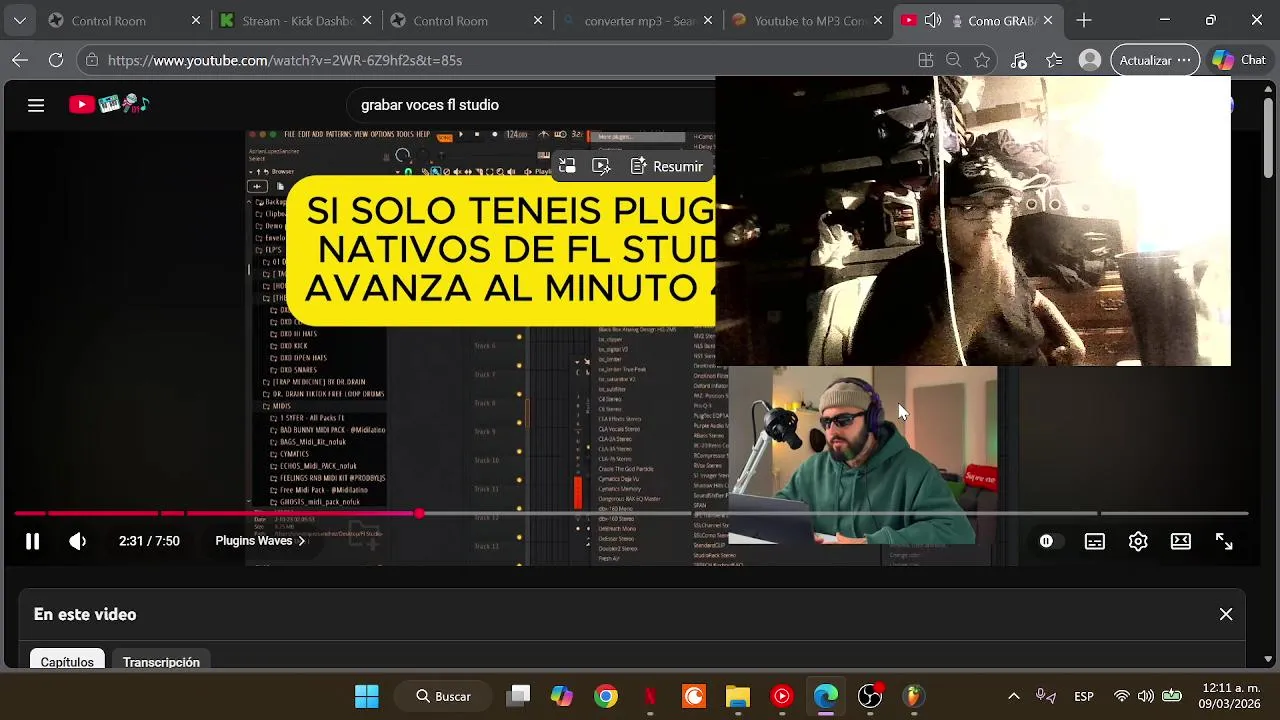This screenshot has height=720, width=1280.
Task: Toggle subtitles on the player
Action: tap(1095, 541)
